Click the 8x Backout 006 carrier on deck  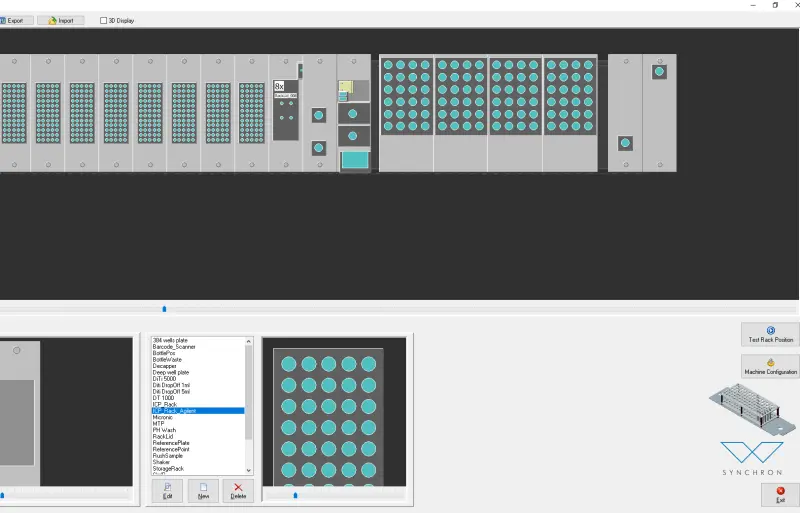[x=285, y=110]
